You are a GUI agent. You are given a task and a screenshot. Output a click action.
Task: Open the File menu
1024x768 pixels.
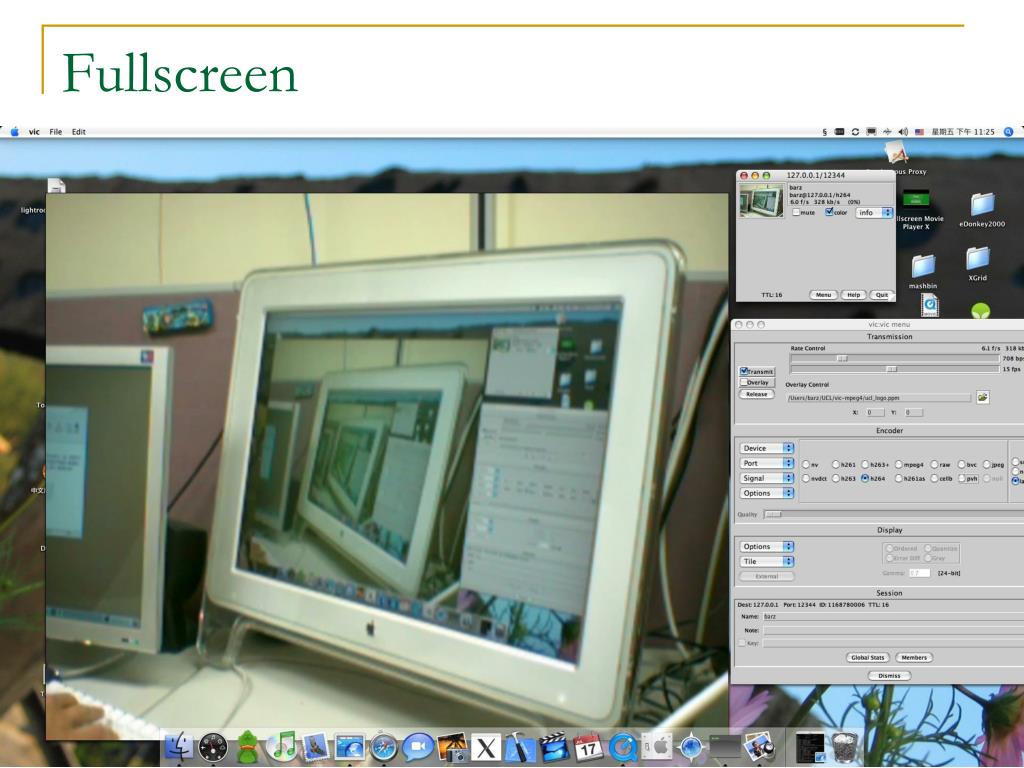pos(56,131)
